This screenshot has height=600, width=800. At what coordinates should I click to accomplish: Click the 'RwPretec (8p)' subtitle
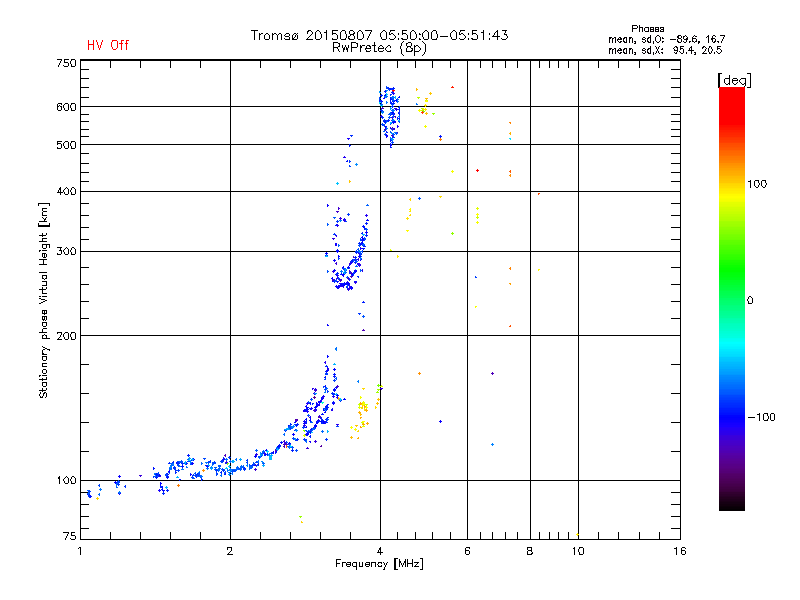click(379, 48)
